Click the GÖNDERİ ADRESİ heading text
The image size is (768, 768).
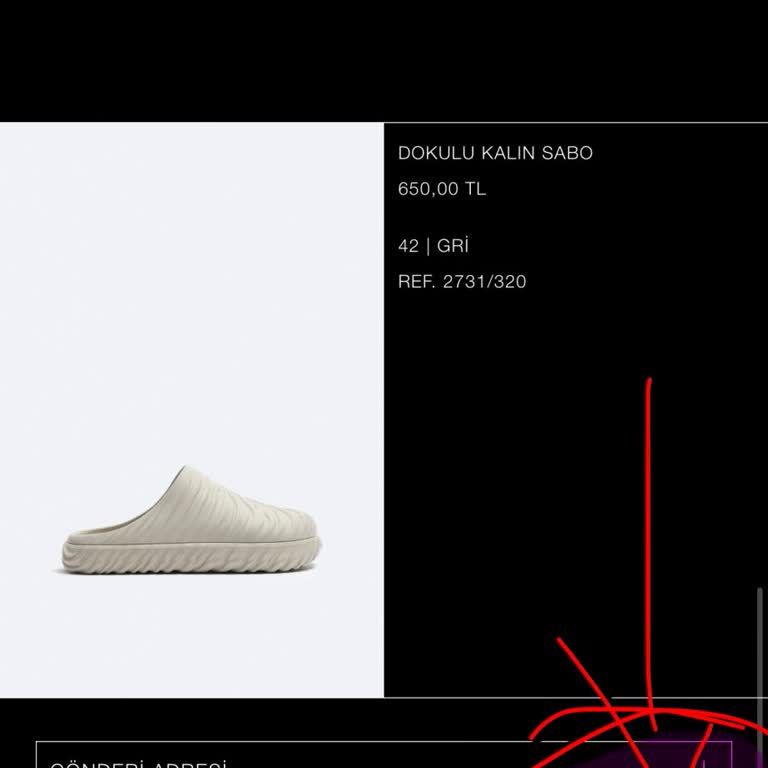coord(138,763)
